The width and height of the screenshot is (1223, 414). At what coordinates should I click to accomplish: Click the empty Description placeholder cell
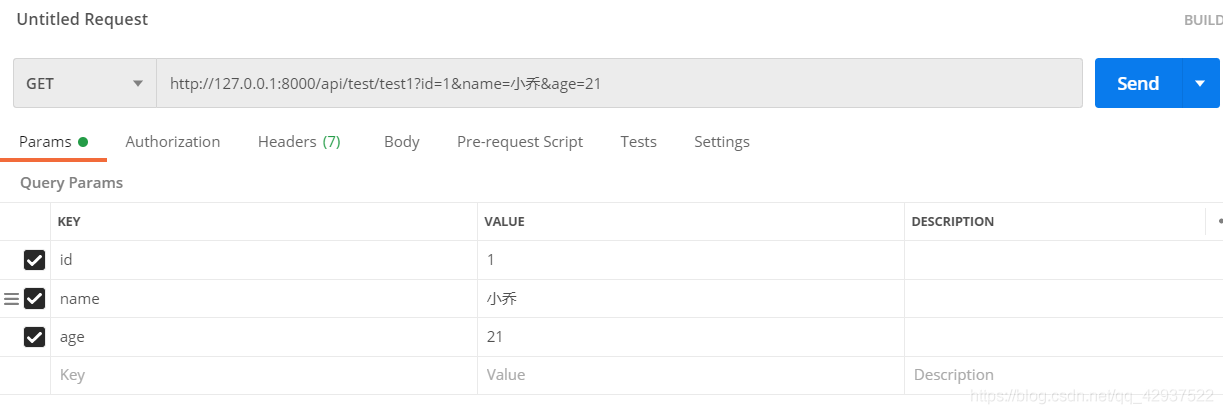pyautogui.click(x=1050, y=375)
